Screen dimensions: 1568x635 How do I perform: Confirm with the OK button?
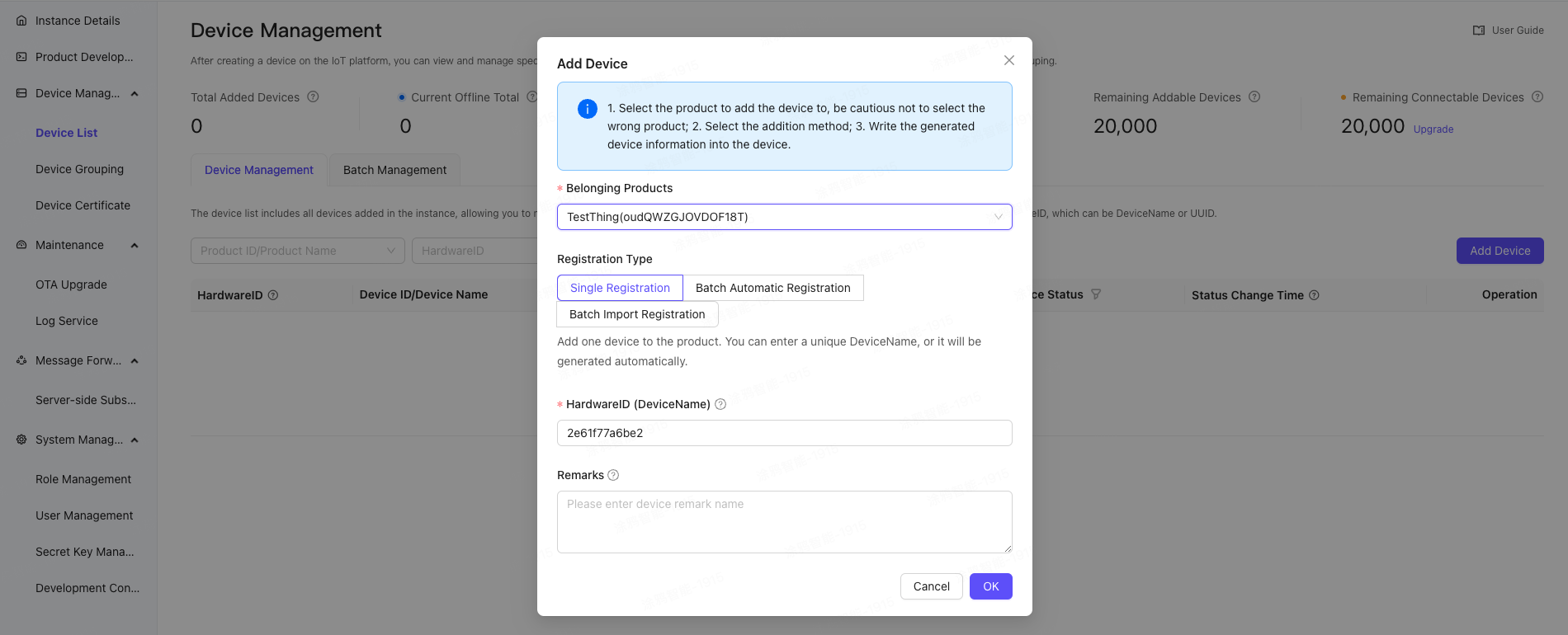(x=990, y=586)
